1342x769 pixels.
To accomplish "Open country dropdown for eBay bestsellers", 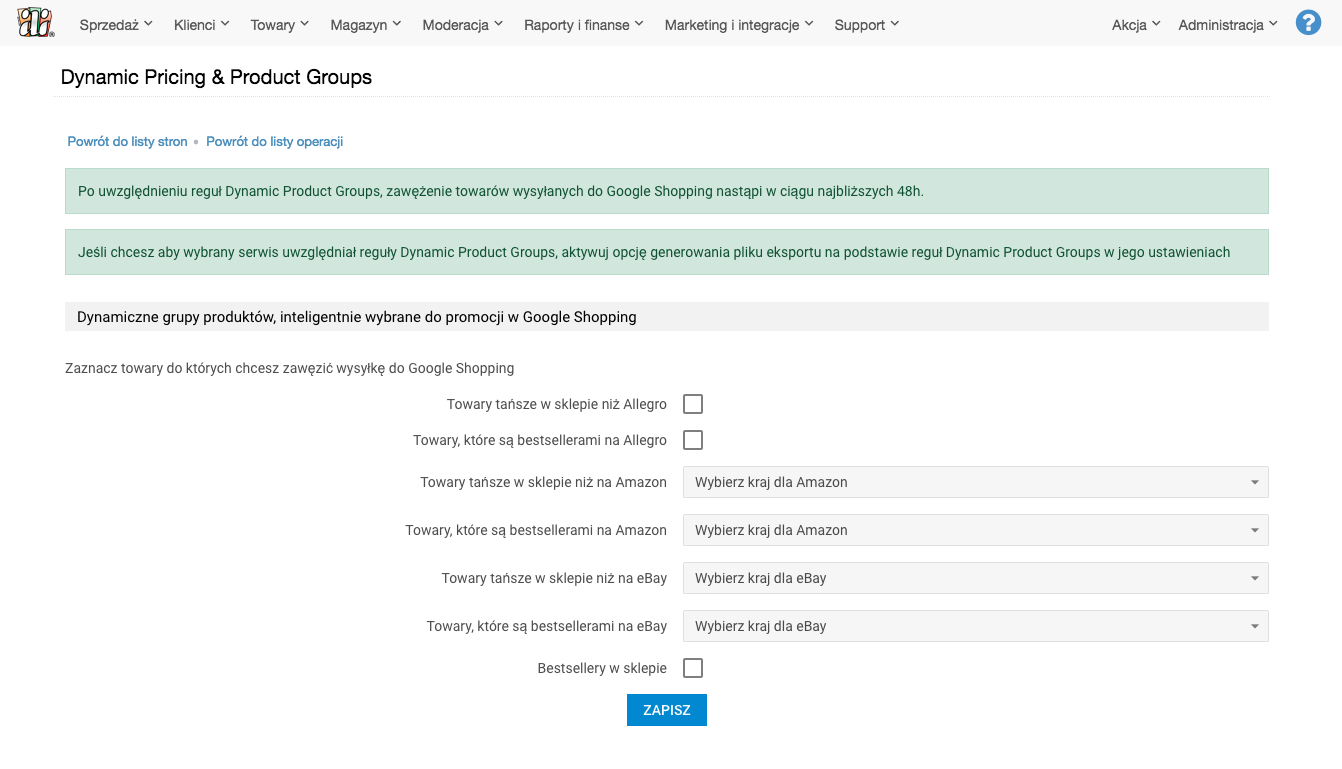I will click(x=976, y=626).
